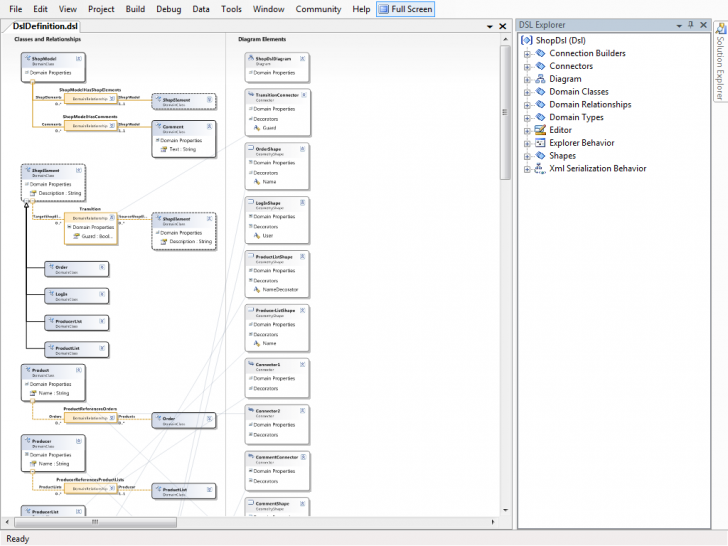The width and height of the screenshot is (728, 546).
Task: Open the DSL Explorer window position dropdown
Action: 681,25
